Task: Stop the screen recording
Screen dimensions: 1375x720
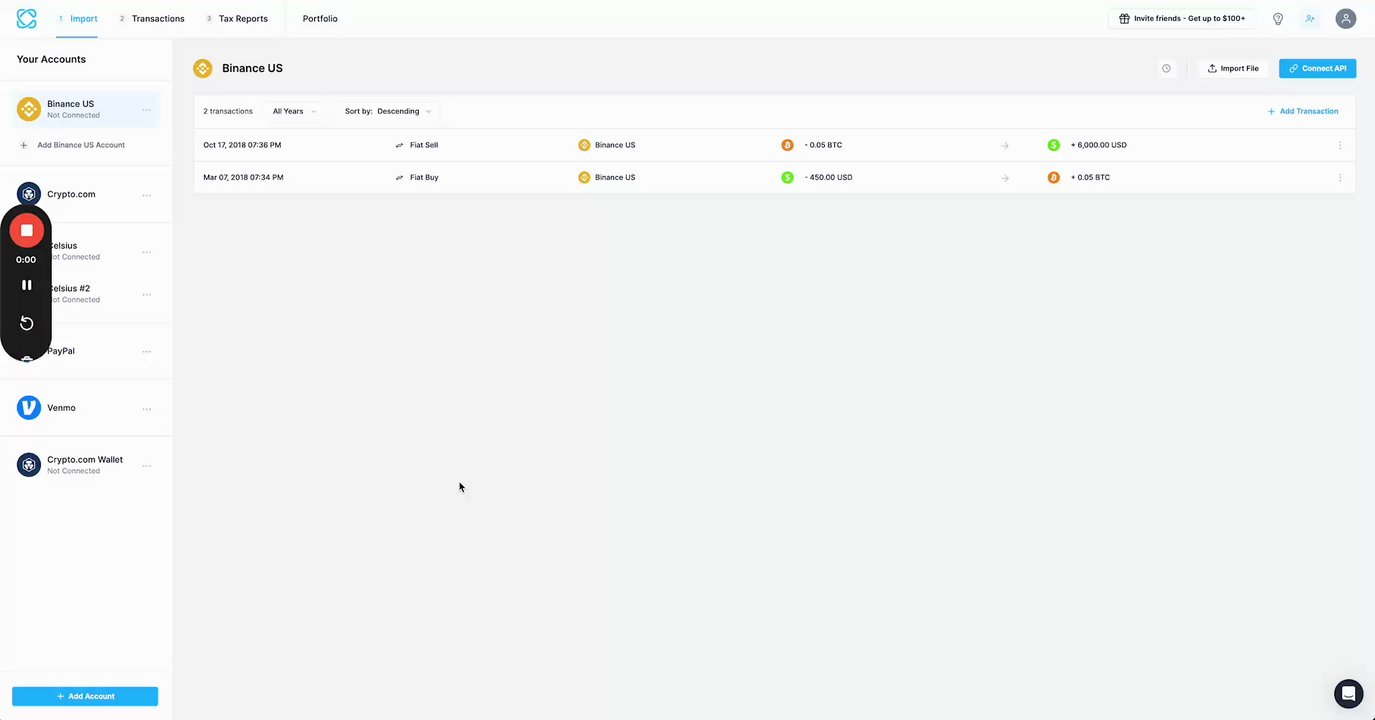Action: 27,230
